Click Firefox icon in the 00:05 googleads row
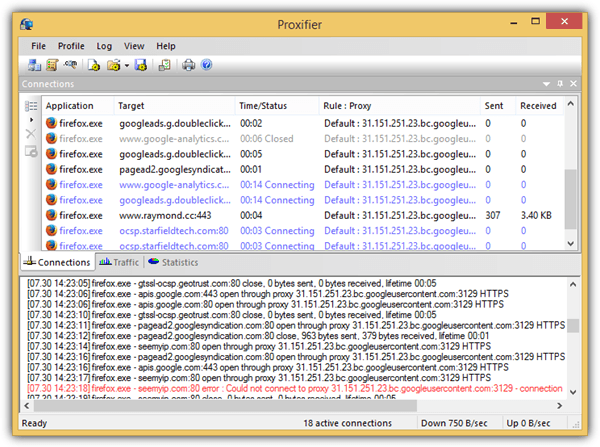 (51, 153)
